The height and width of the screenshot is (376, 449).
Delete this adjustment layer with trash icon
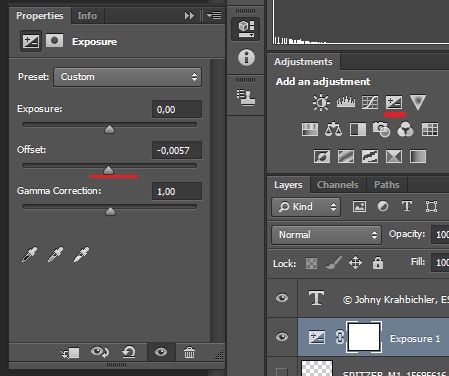(189, 352)
